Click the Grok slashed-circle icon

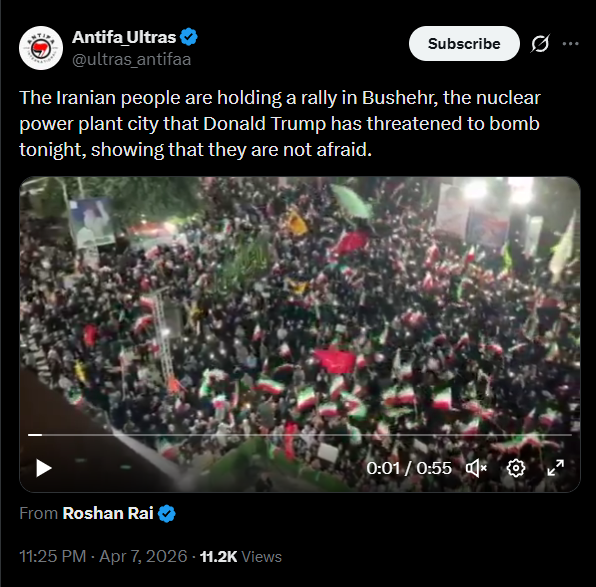pos(540,44)
